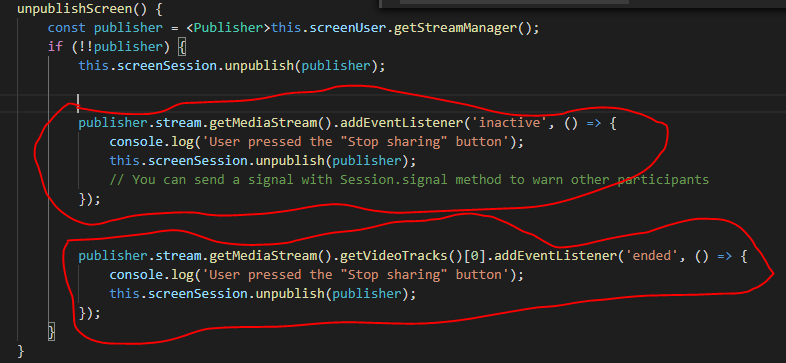Click the screenUser property

pos(347,28)
